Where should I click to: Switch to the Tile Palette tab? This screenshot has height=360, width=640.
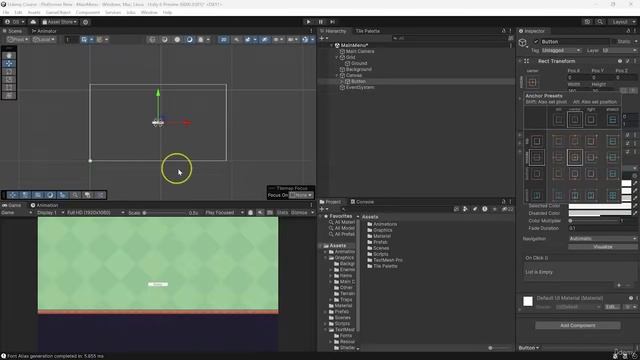[367, 31]
